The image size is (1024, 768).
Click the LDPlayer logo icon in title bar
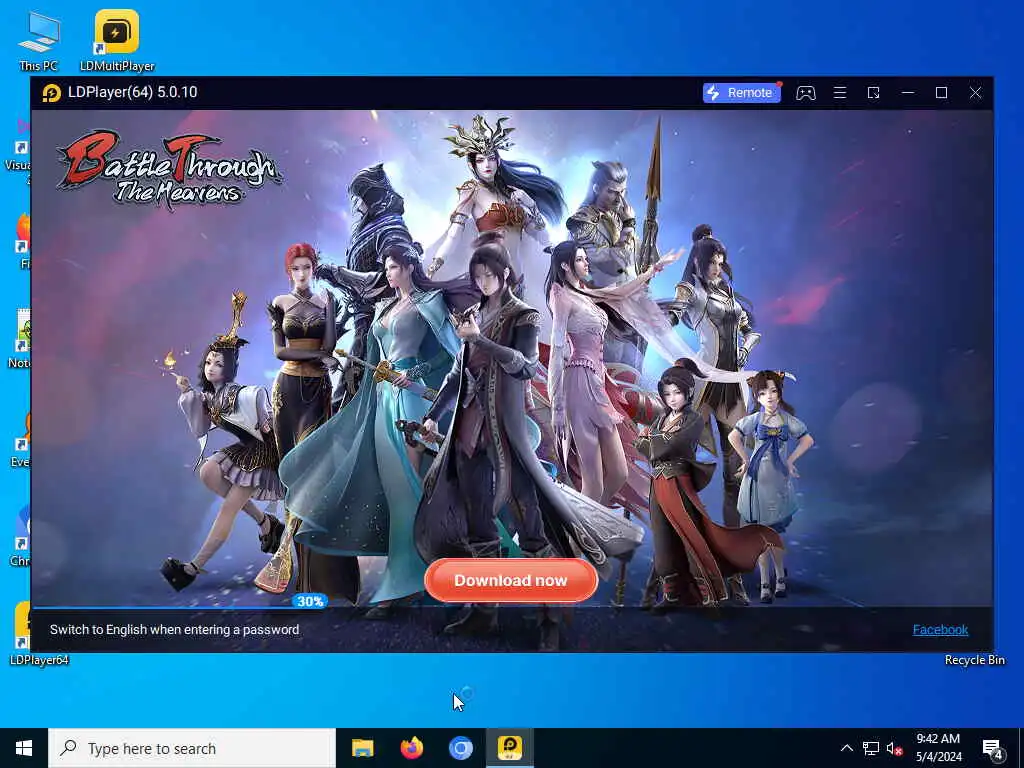52,93
